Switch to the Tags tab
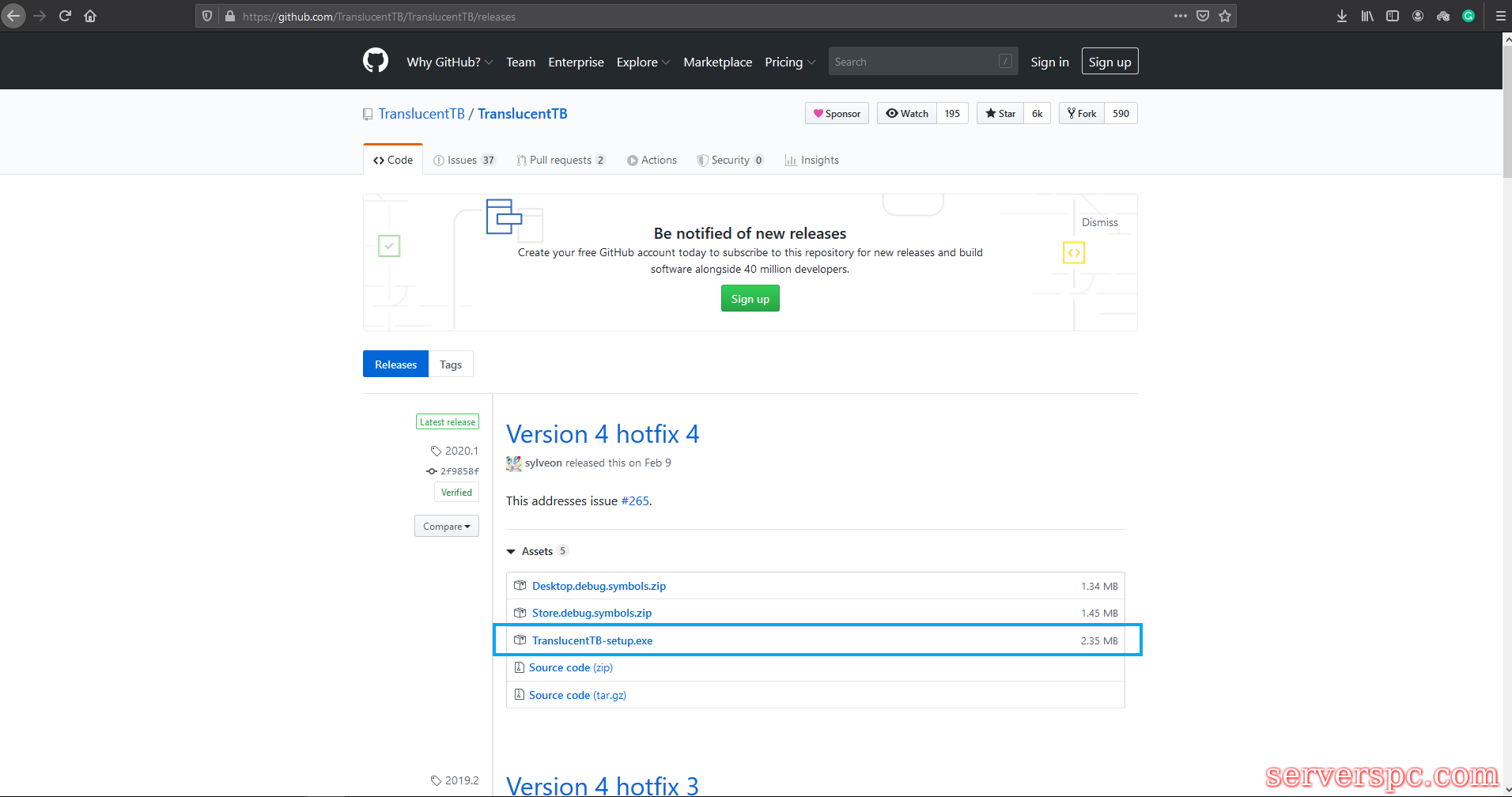 pyautogui.click(x=451, y=365)
